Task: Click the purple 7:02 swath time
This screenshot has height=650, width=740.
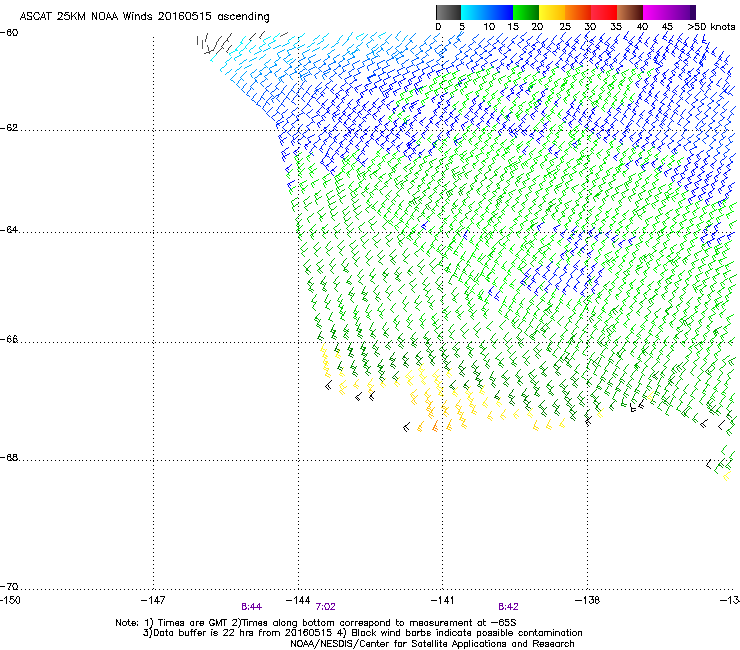Action: coord(326,607)
